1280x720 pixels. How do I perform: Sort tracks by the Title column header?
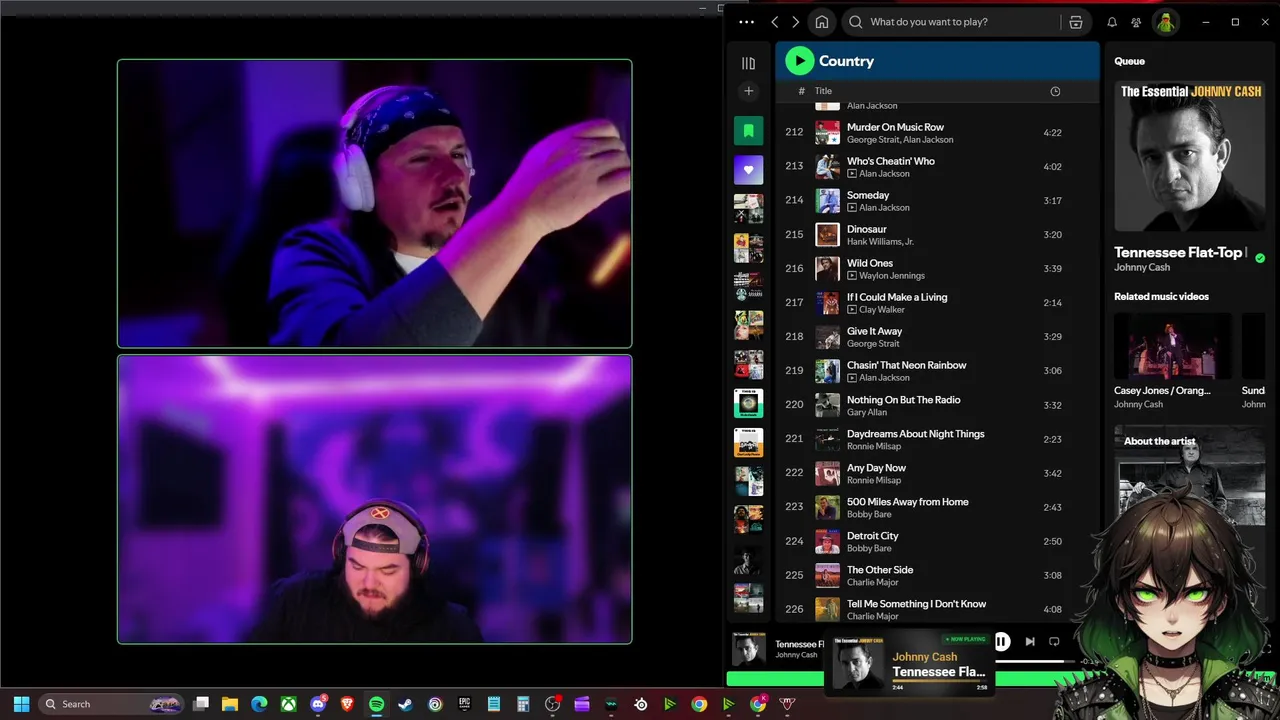tap(823, 91)
